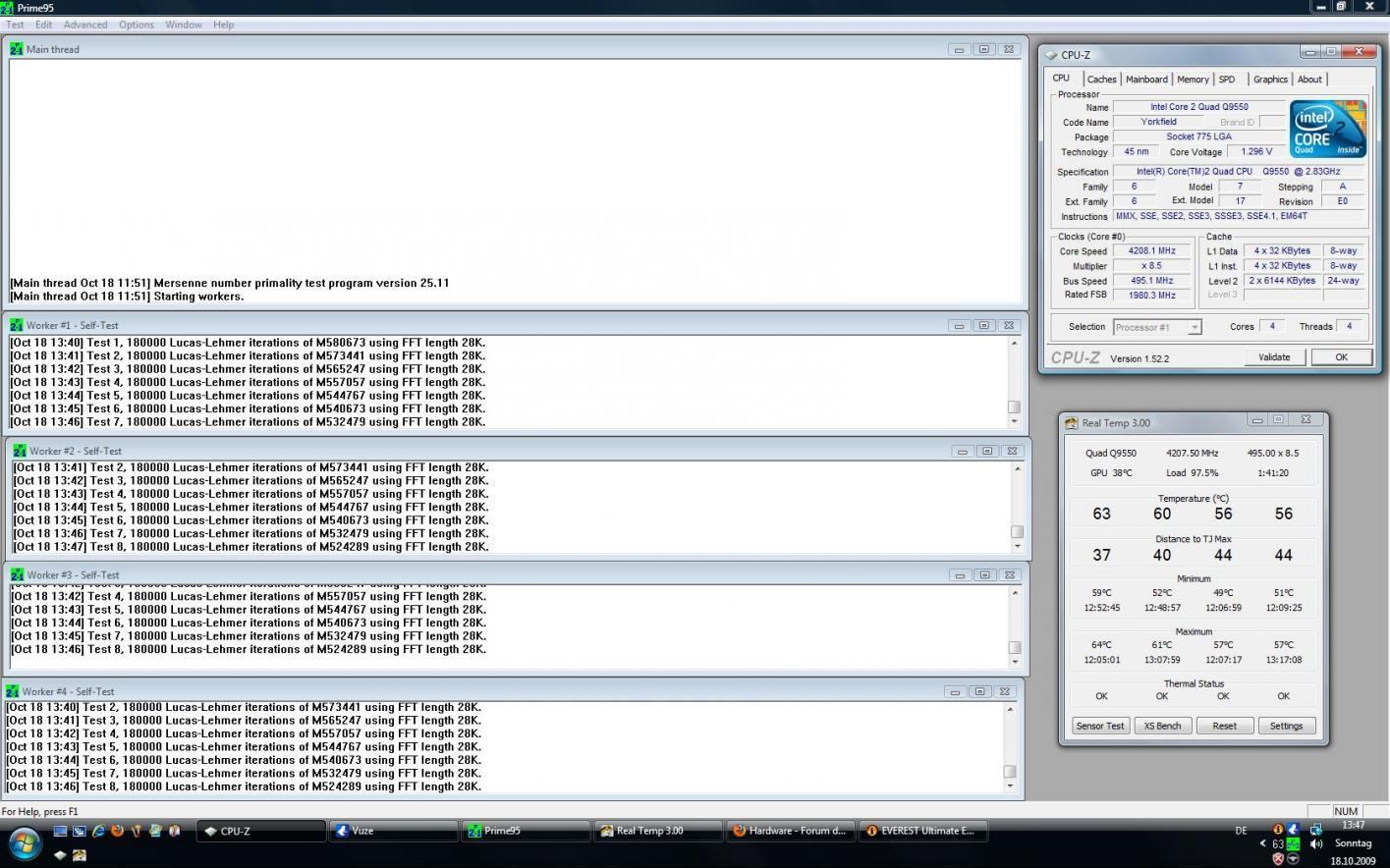Open the Advanced menu
1390x868 pixels.
85,25
